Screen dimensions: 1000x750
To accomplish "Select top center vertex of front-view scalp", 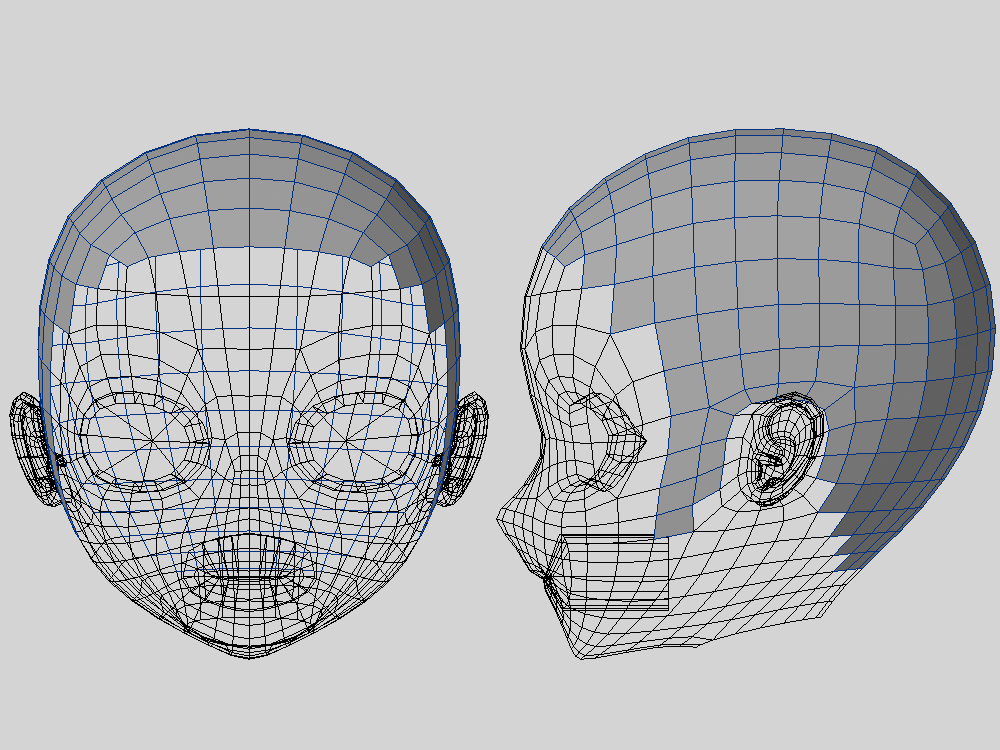I will [248, 130].
